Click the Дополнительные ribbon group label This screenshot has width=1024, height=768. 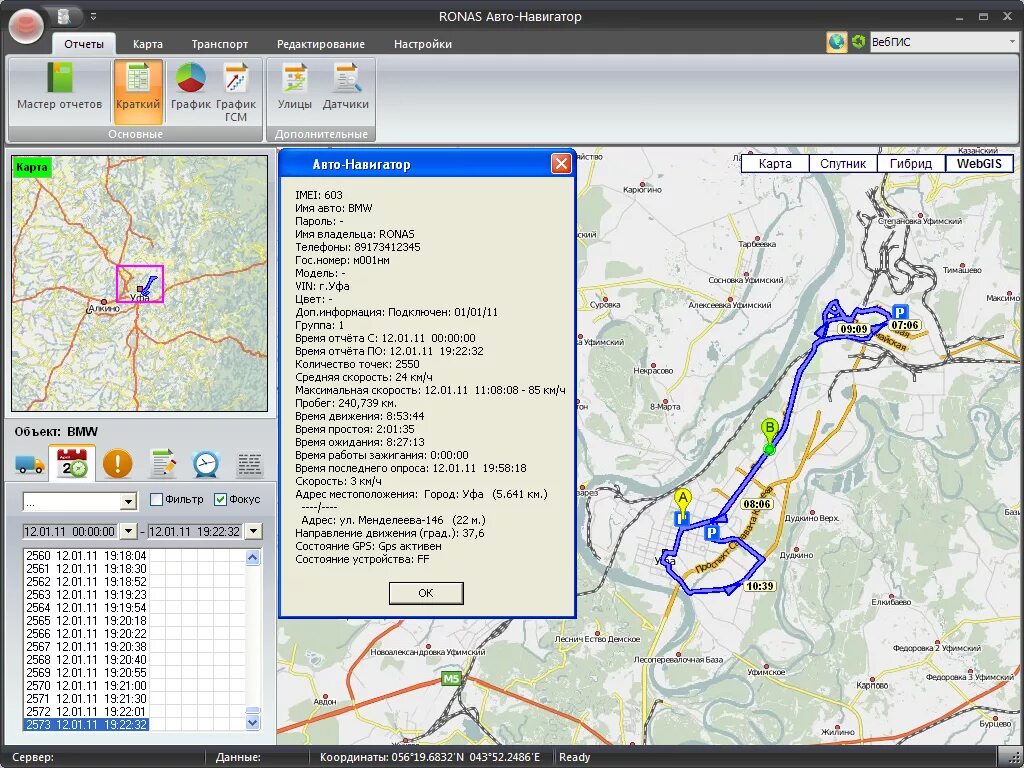[321, 134]
